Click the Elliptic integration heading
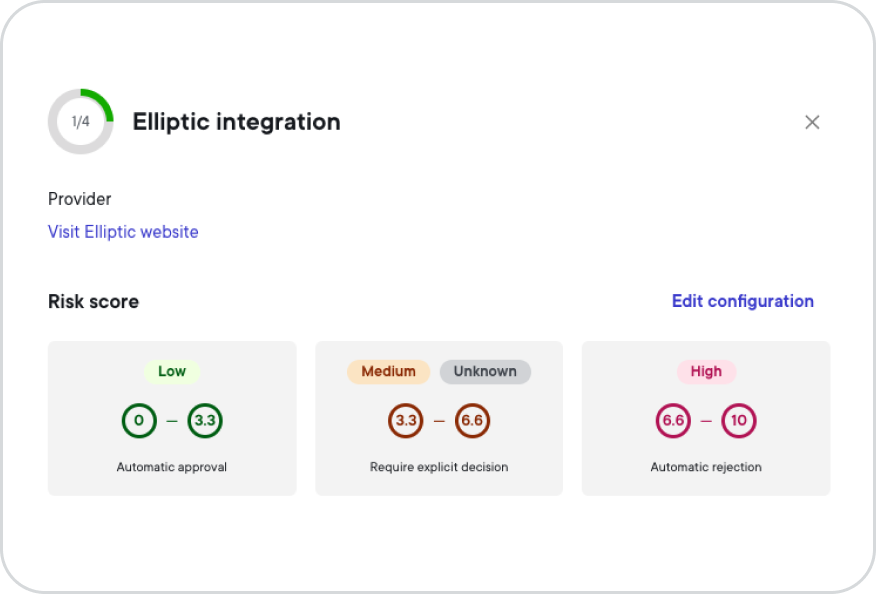Viewport: 876px width, 594px height. point(236,122)
